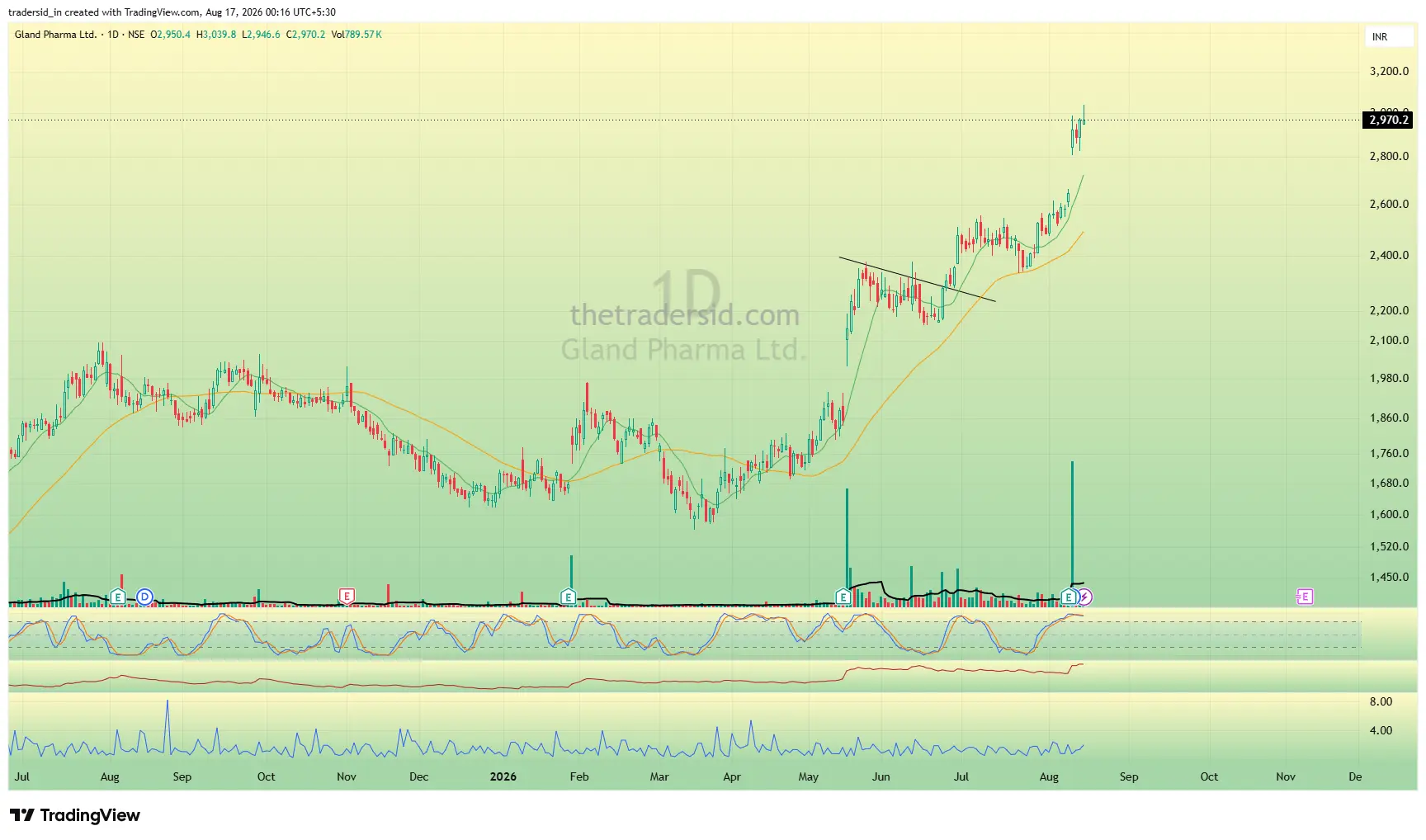Select the green earnings E marker in late May 2026
Viewport: 1426px width, 840px height.
pyautogui.click(x=843, y=596)
